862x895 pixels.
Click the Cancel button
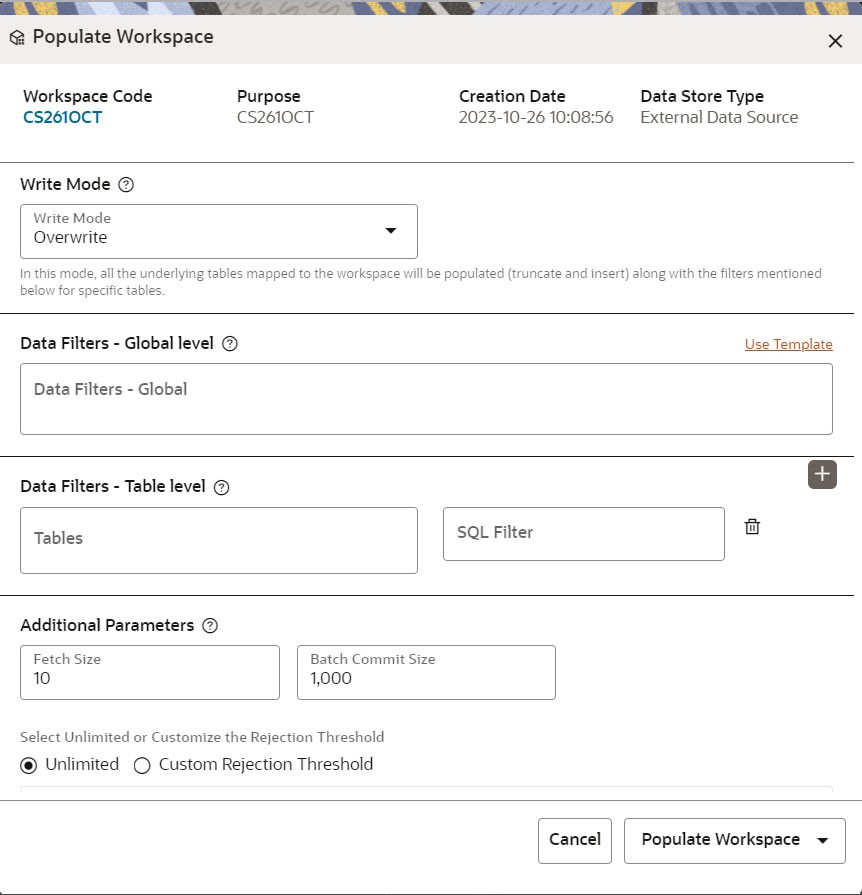(x=574, y=840)
